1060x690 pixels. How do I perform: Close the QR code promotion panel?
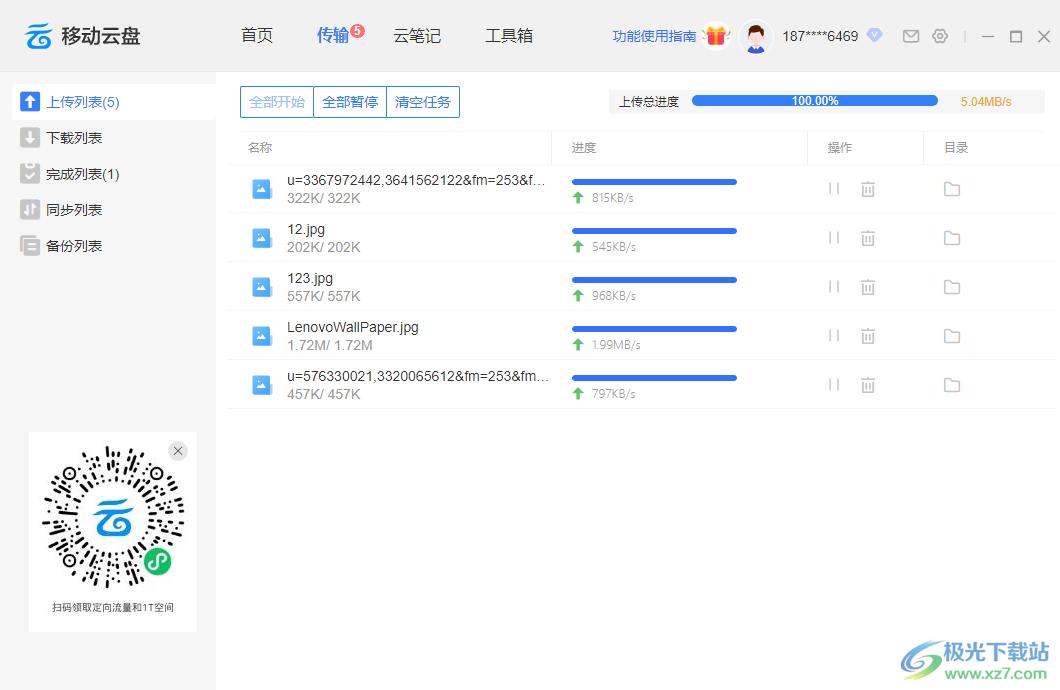178,451
